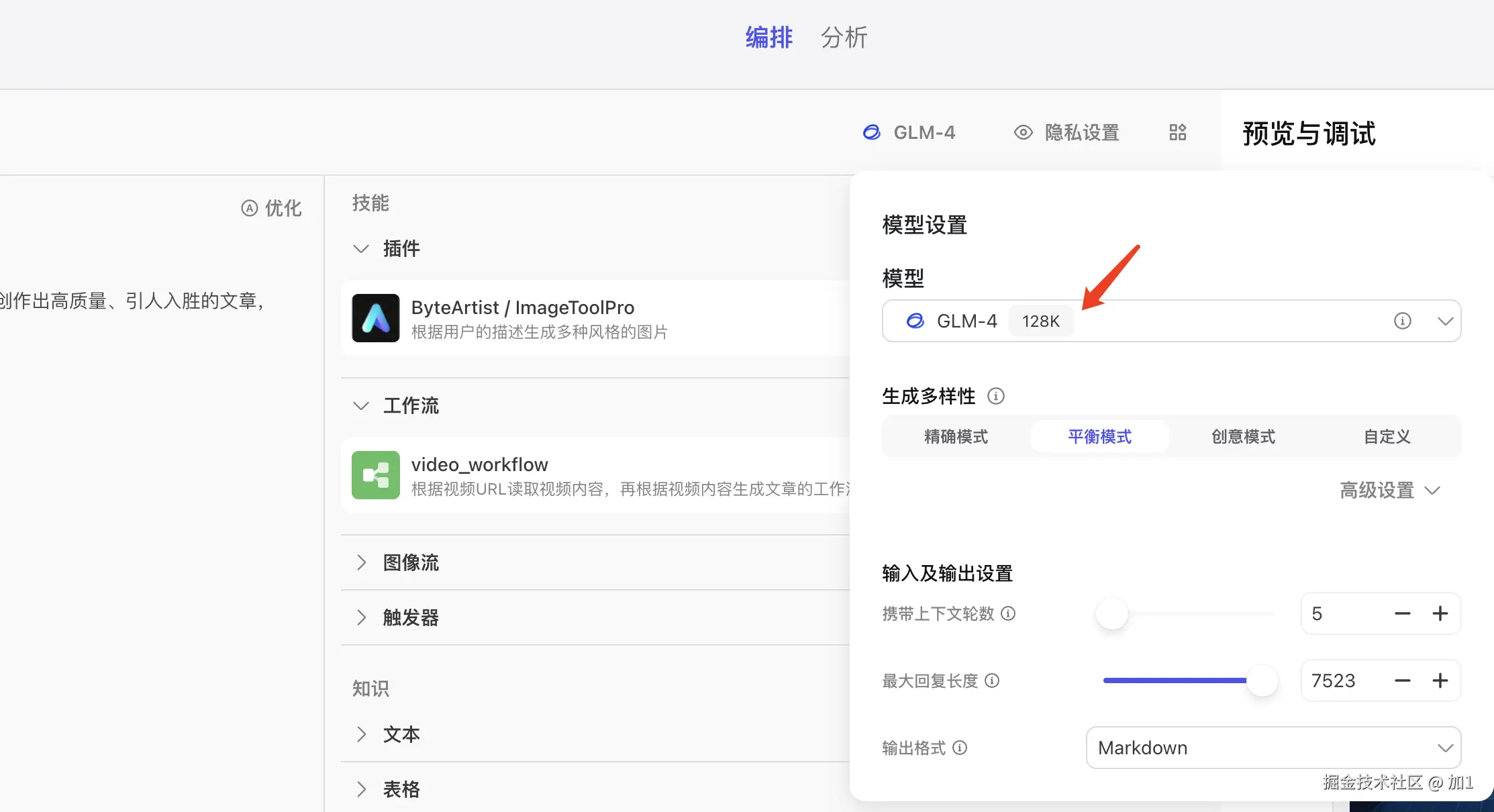Viewport: 1494px width, 812px height.
Task: Click the ByteArtist plugin icon
Action: click(375, 318)
